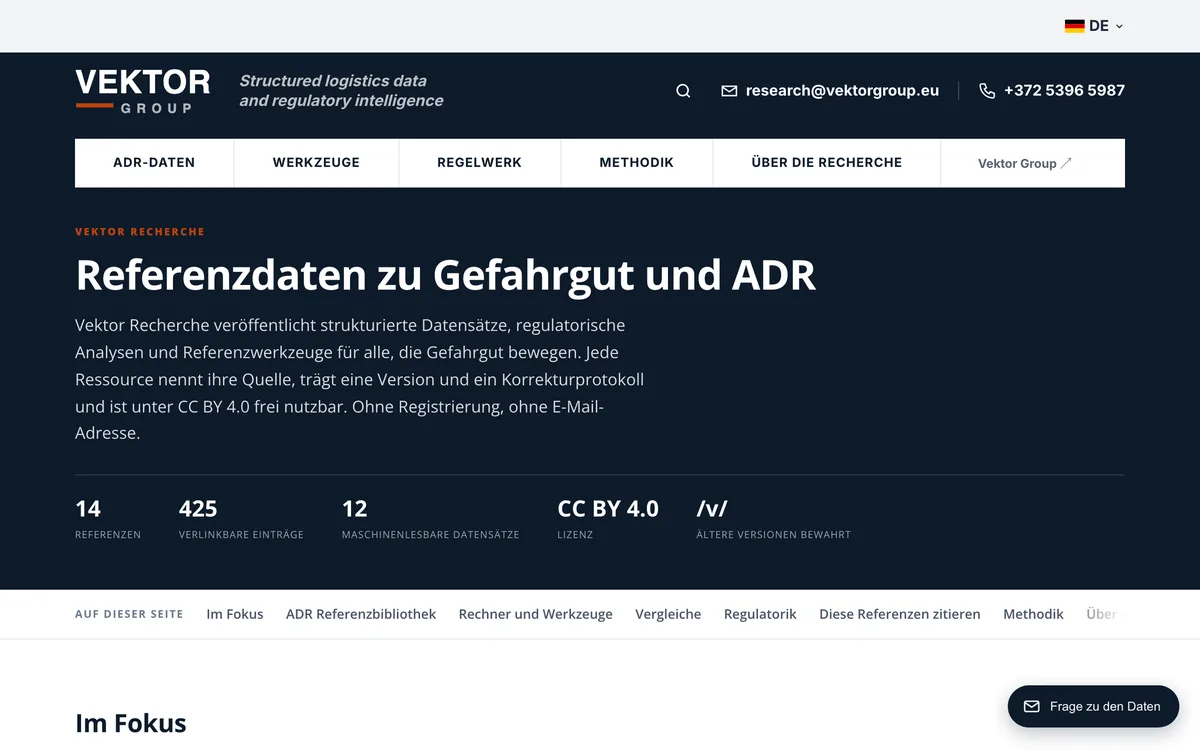Click the AUF DIESER SEITE label
The height and width of the screenshot is (750, 1200).
tap(129, 614)
